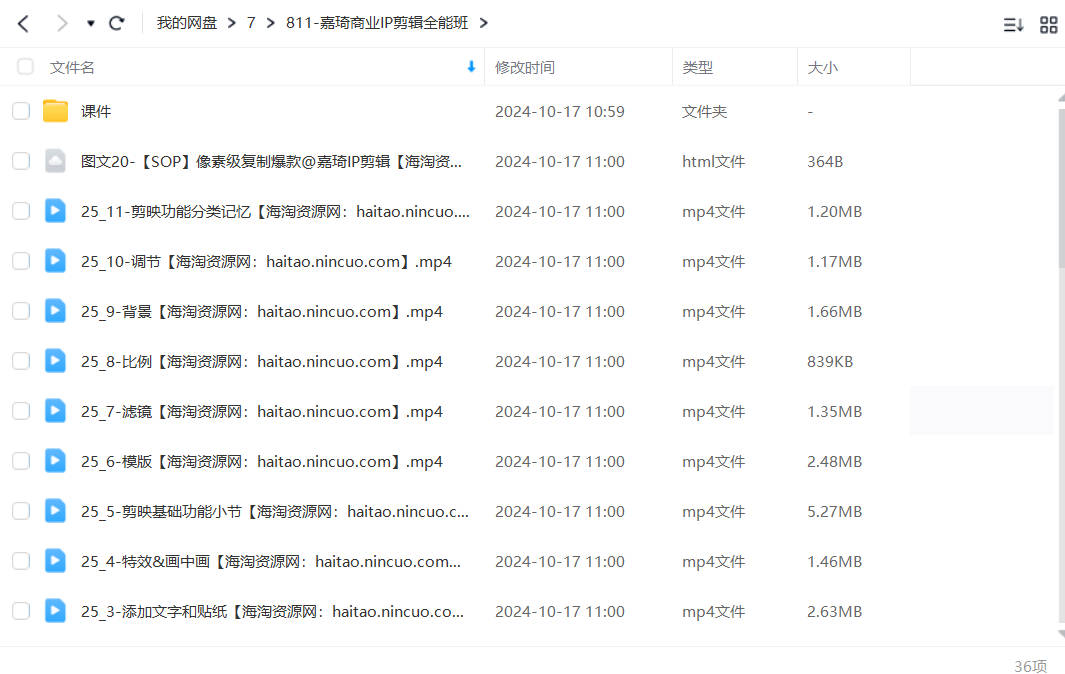Click the html file icon for 图文20
The width and height of the screenshot is (1065, 674).
tap(55, 161)
